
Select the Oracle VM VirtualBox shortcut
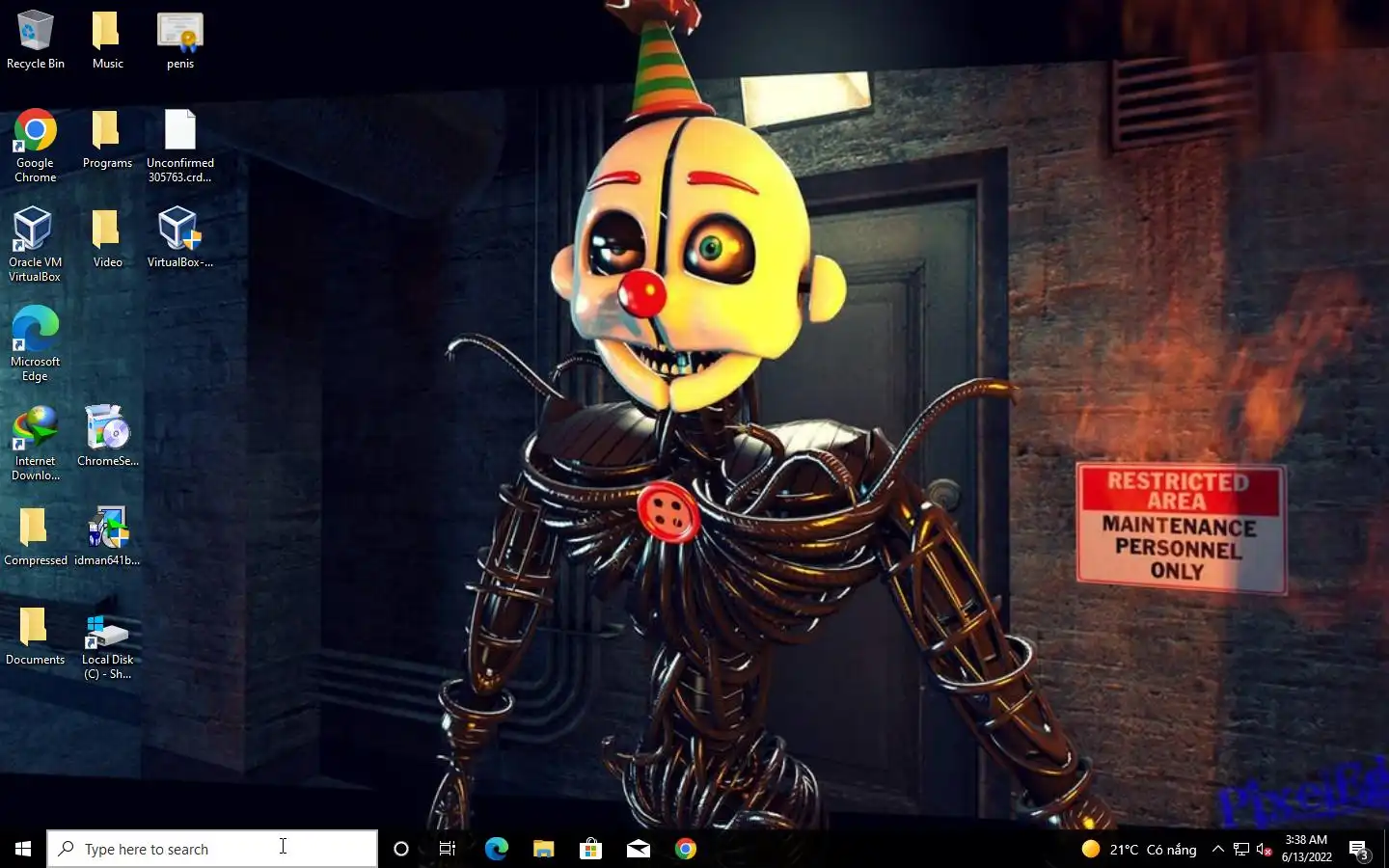[x=35, y=245]
